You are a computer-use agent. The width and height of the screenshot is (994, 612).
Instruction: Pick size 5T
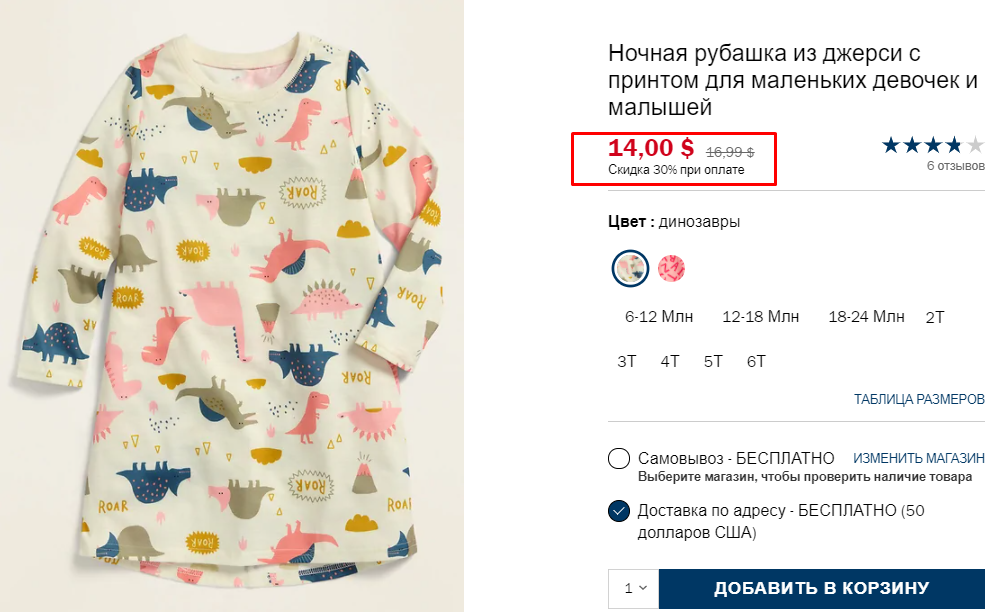(x=713, y=361)
